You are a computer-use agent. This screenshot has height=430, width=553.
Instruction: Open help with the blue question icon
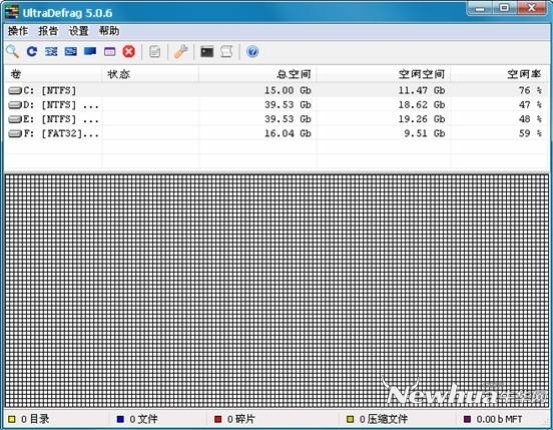pyautogui.click(x=252, y=52)
